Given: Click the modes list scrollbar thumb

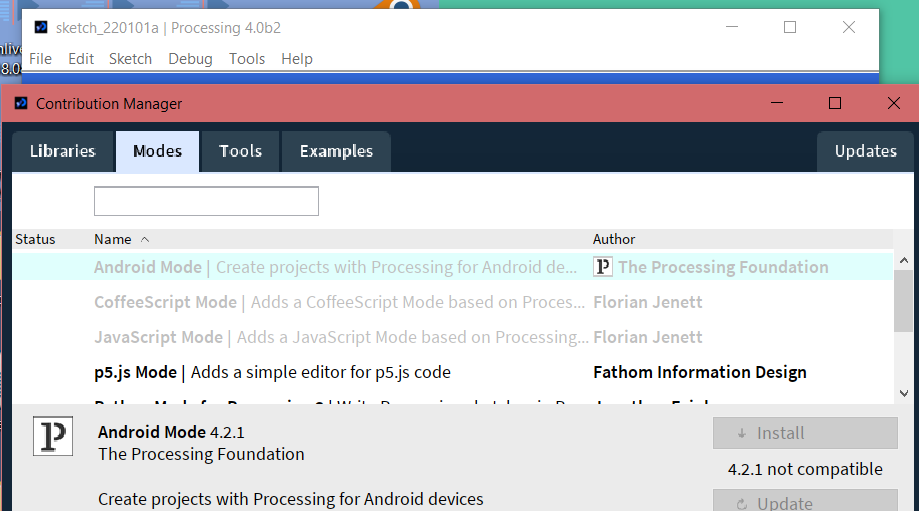Looking at the screenshot, I should point(904,301).
